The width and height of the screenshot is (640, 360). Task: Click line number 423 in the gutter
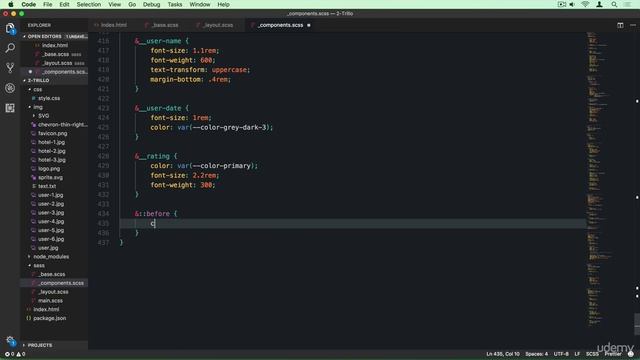pyautogui.click(x=103, y=108)
